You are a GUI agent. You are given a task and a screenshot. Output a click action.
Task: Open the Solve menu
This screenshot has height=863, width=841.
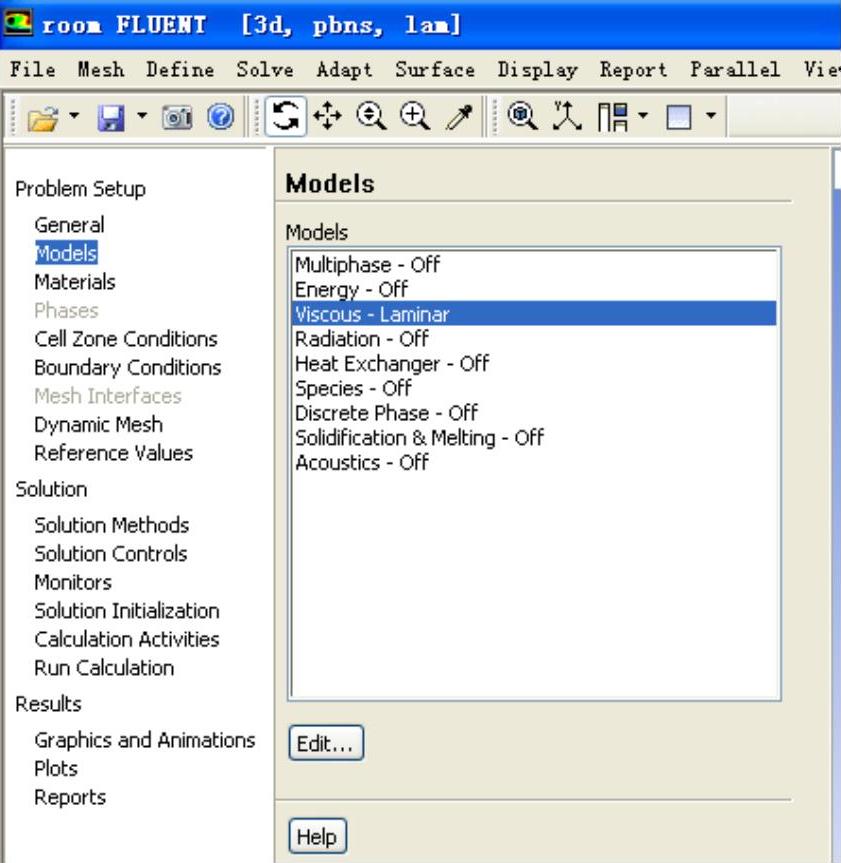coord(265,69)
